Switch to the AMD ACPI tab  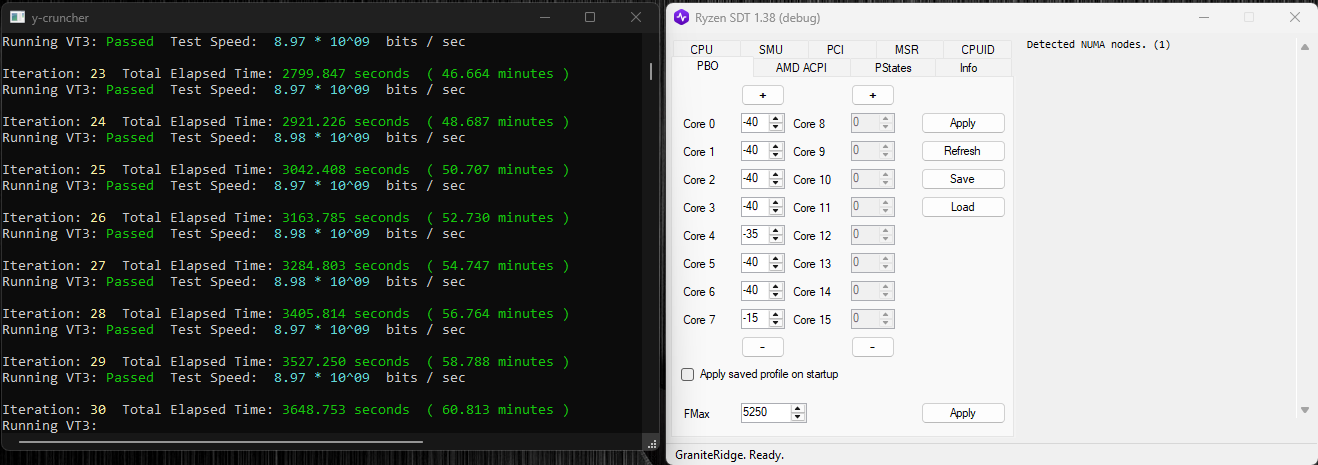click(800, 68)
